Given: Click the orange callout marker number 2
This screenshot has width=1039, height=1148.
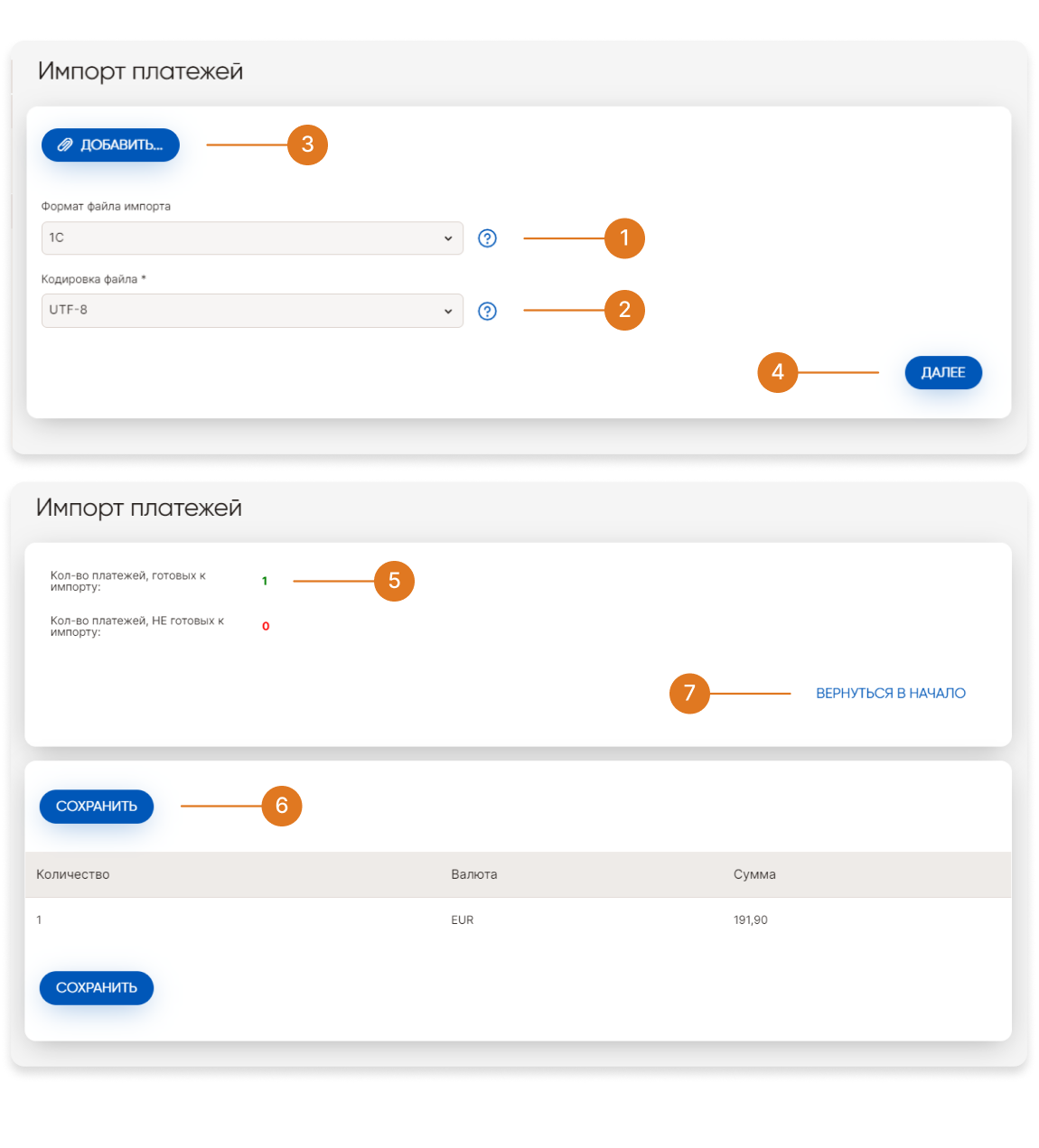Looking at the screenshot, I should pyautogui.click(x=624, y=310).
